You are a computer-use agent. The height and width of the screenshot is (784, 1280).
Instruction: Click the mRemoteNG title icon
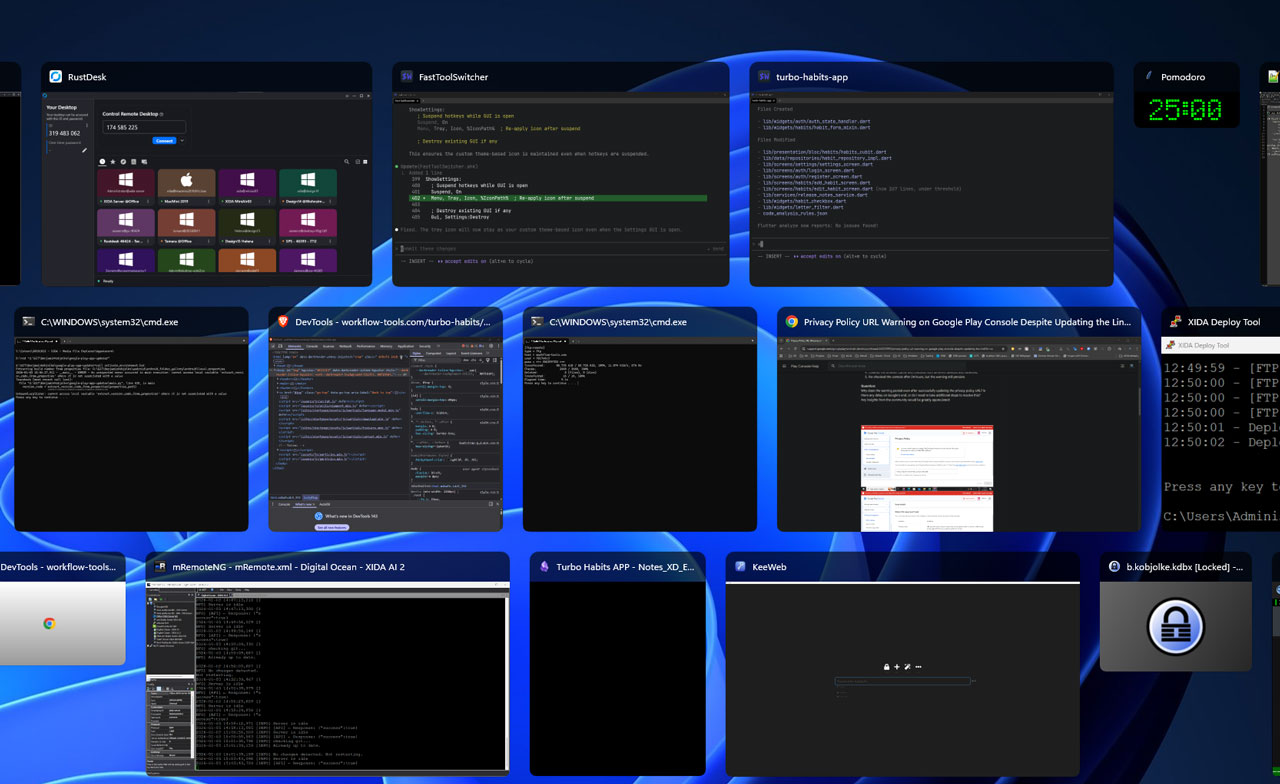tap(160, 567)
